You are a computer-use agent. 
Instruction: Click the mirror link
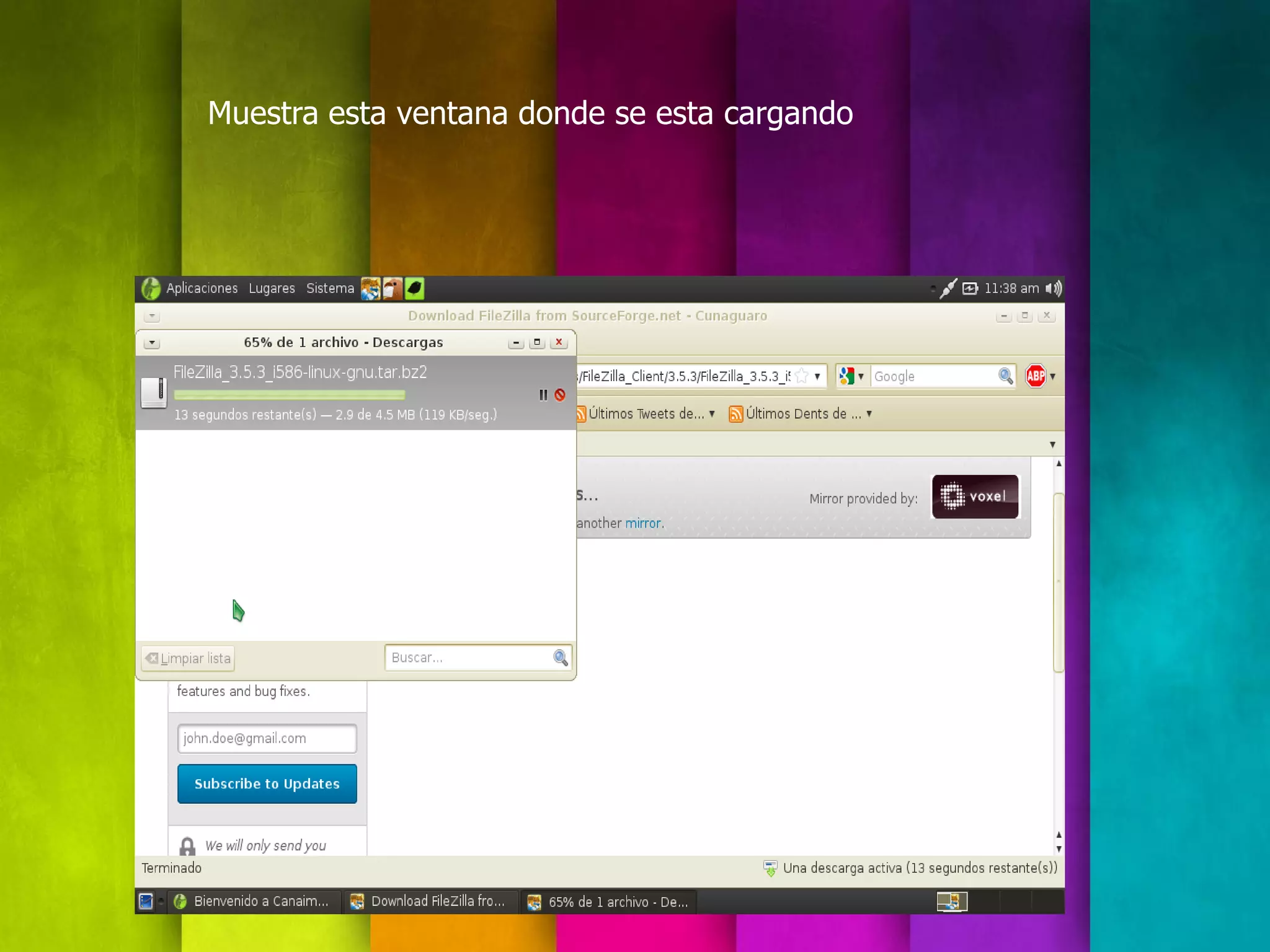pos(642,523)
